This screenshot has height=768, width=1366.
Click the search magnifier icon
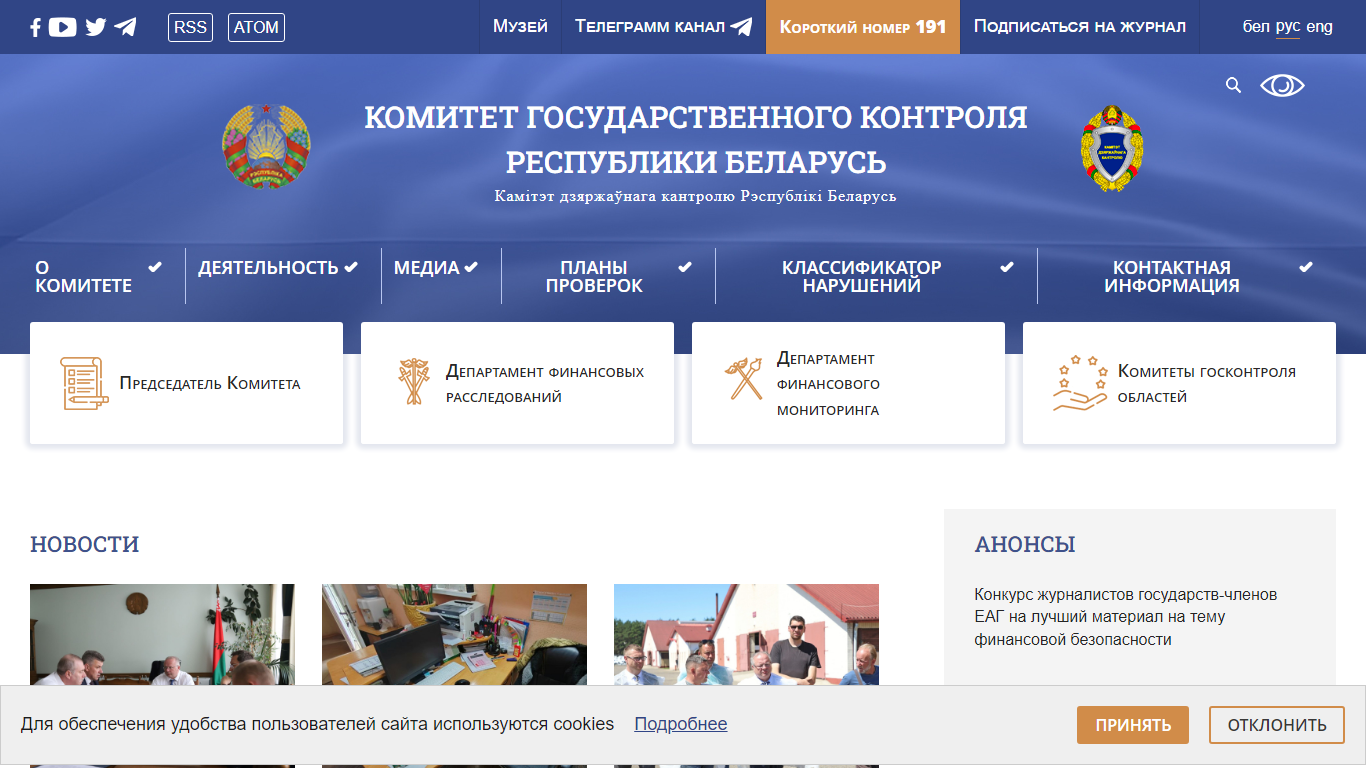coord(1233,85)
